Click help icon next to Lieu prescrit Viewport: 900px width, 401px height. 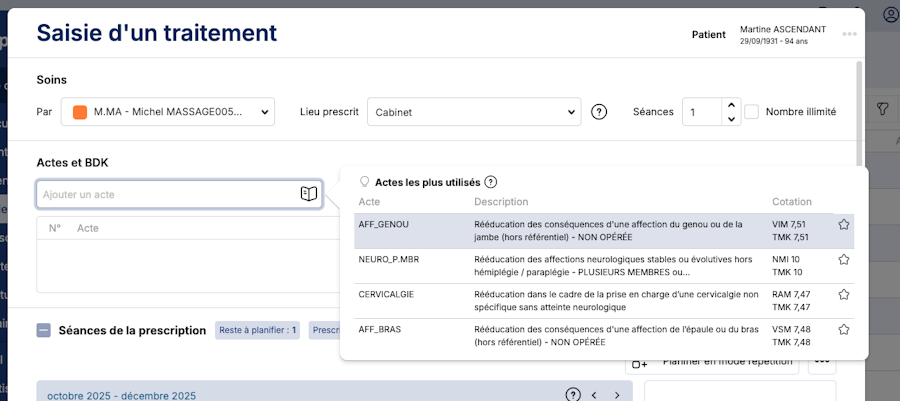(600, 112)
